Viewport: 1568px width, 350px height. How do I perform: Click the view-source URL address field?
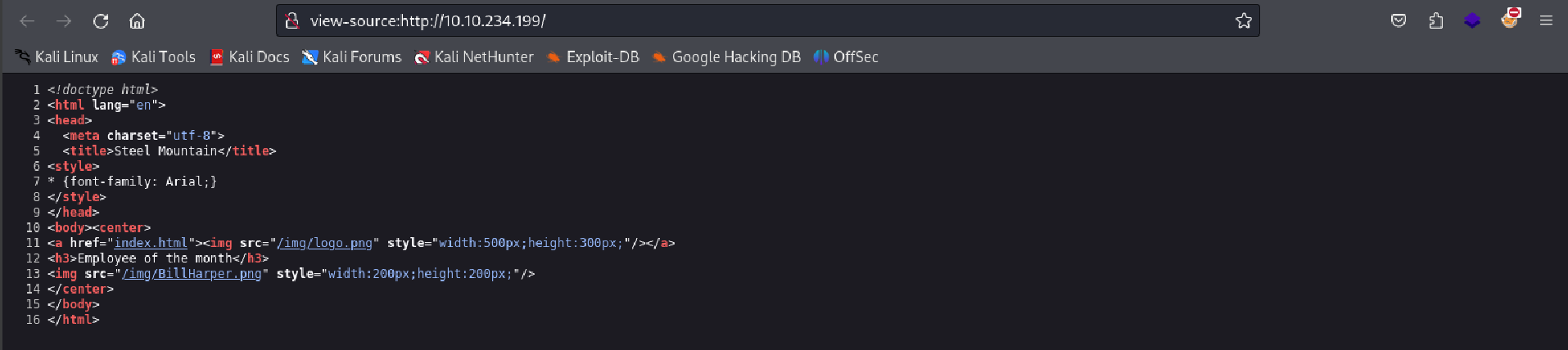737,21
